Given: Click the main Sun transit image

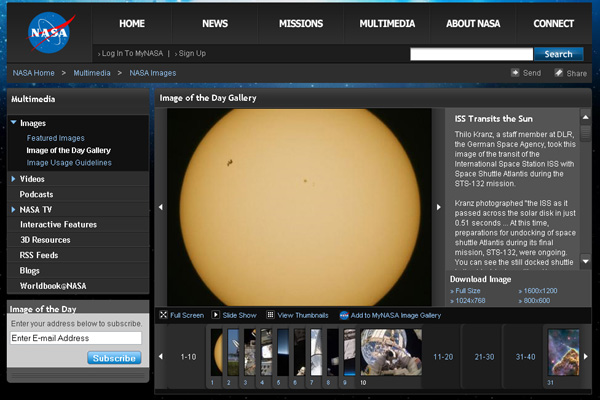Looking at the screenshot, I should [300, 207].
